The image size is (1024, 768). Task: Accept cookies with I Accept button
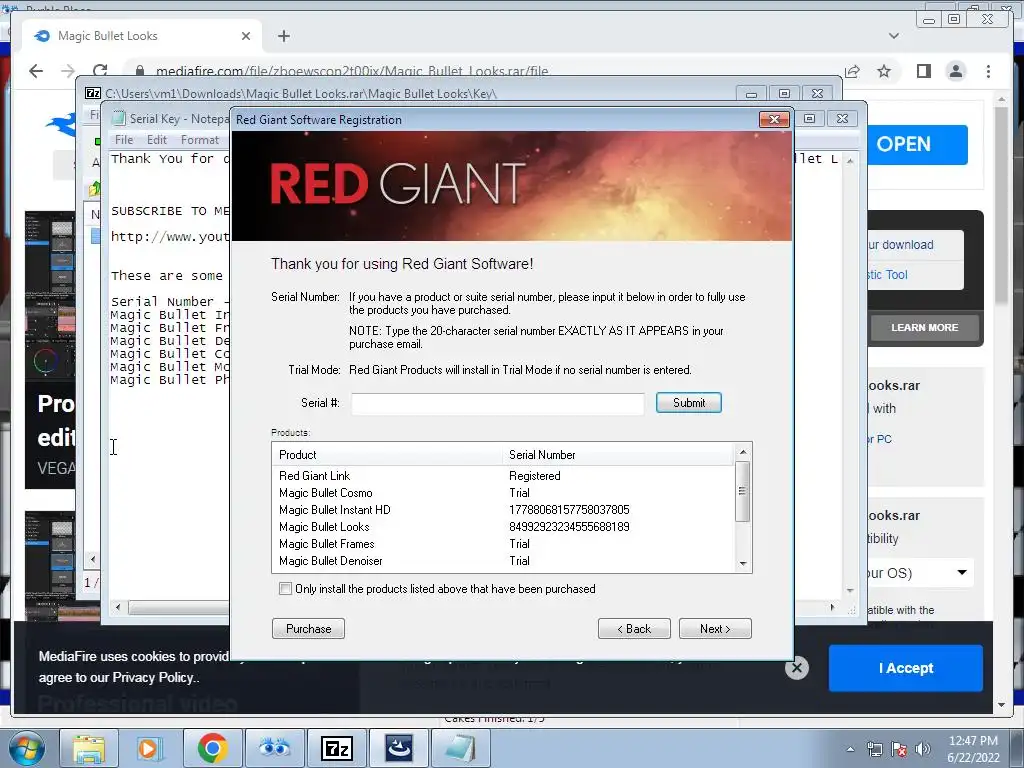pos(906,667)
